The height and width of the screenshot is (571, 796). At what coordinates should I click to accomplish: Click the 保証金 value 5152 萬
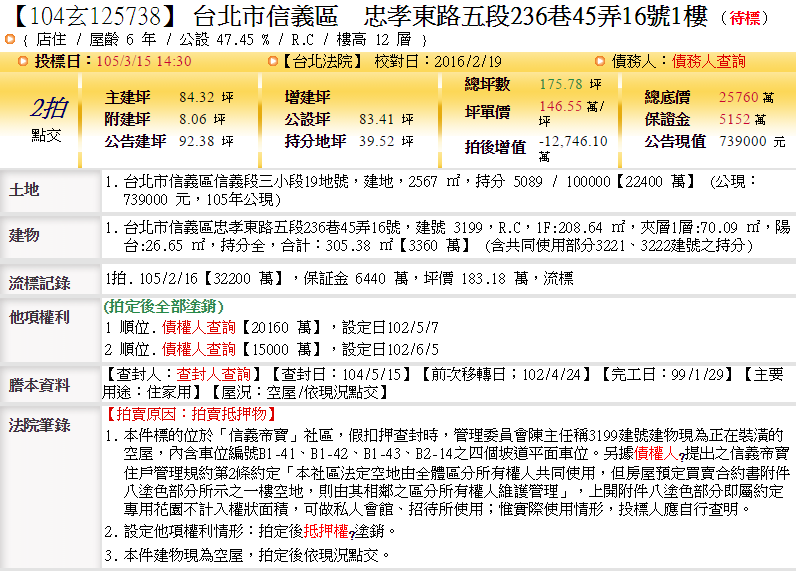742,119
